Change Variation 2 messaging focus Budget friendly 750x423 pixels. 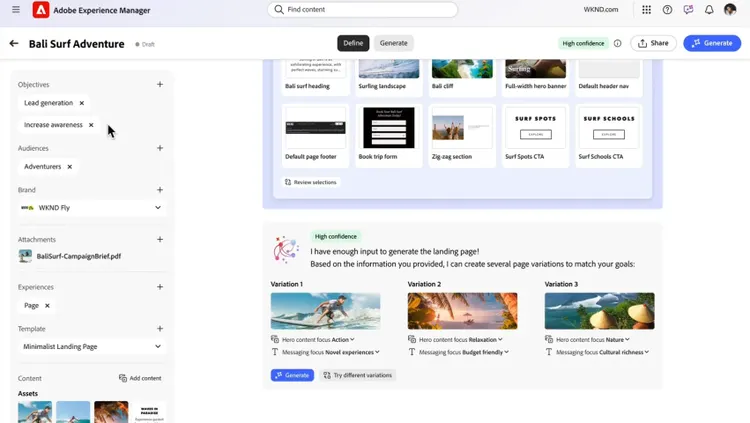click(x=486, y=352)
